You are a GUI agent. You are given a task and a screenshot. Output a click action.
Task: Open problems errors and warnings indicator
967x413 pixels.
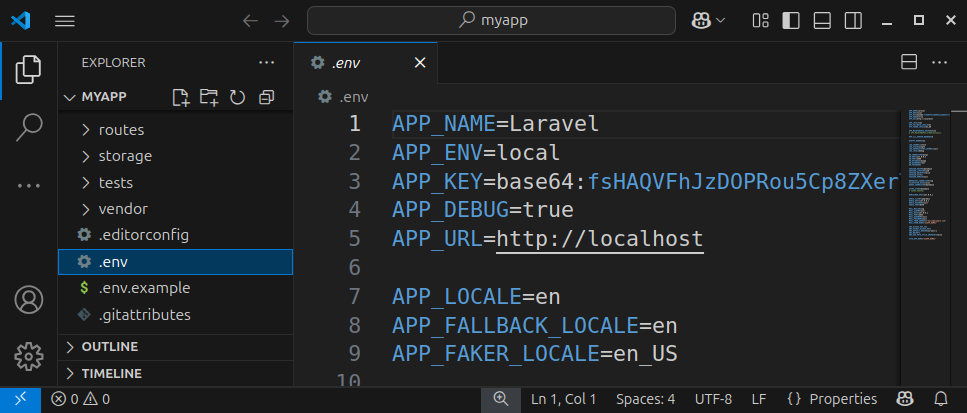pyautogui.click(x=81, y=399)
